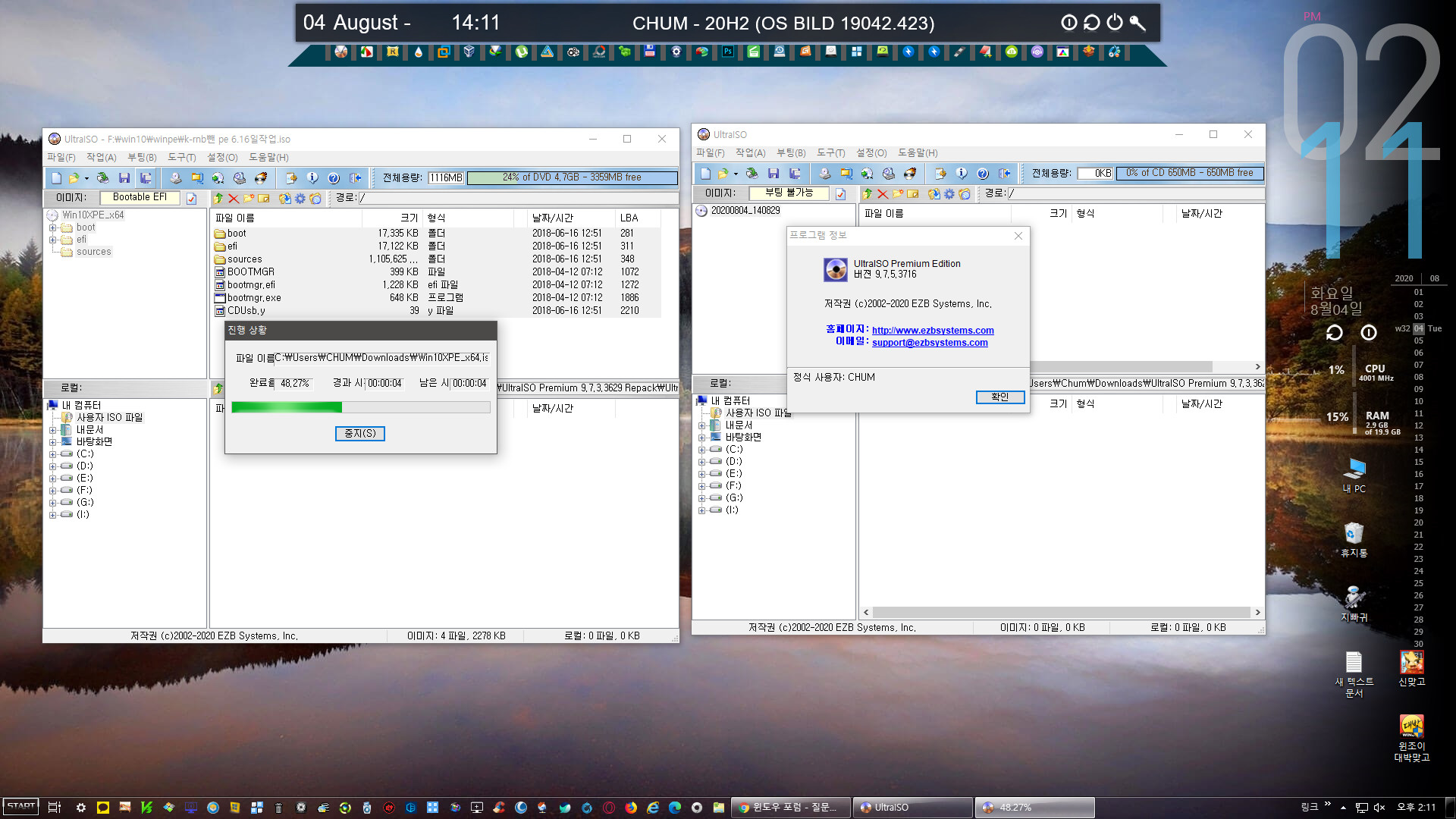This screenshot has height=819, width=1456.
Task: Click Save floppy icon in right UltraISO toolbar
Action: pyautogui.click(x=773, y=174)
